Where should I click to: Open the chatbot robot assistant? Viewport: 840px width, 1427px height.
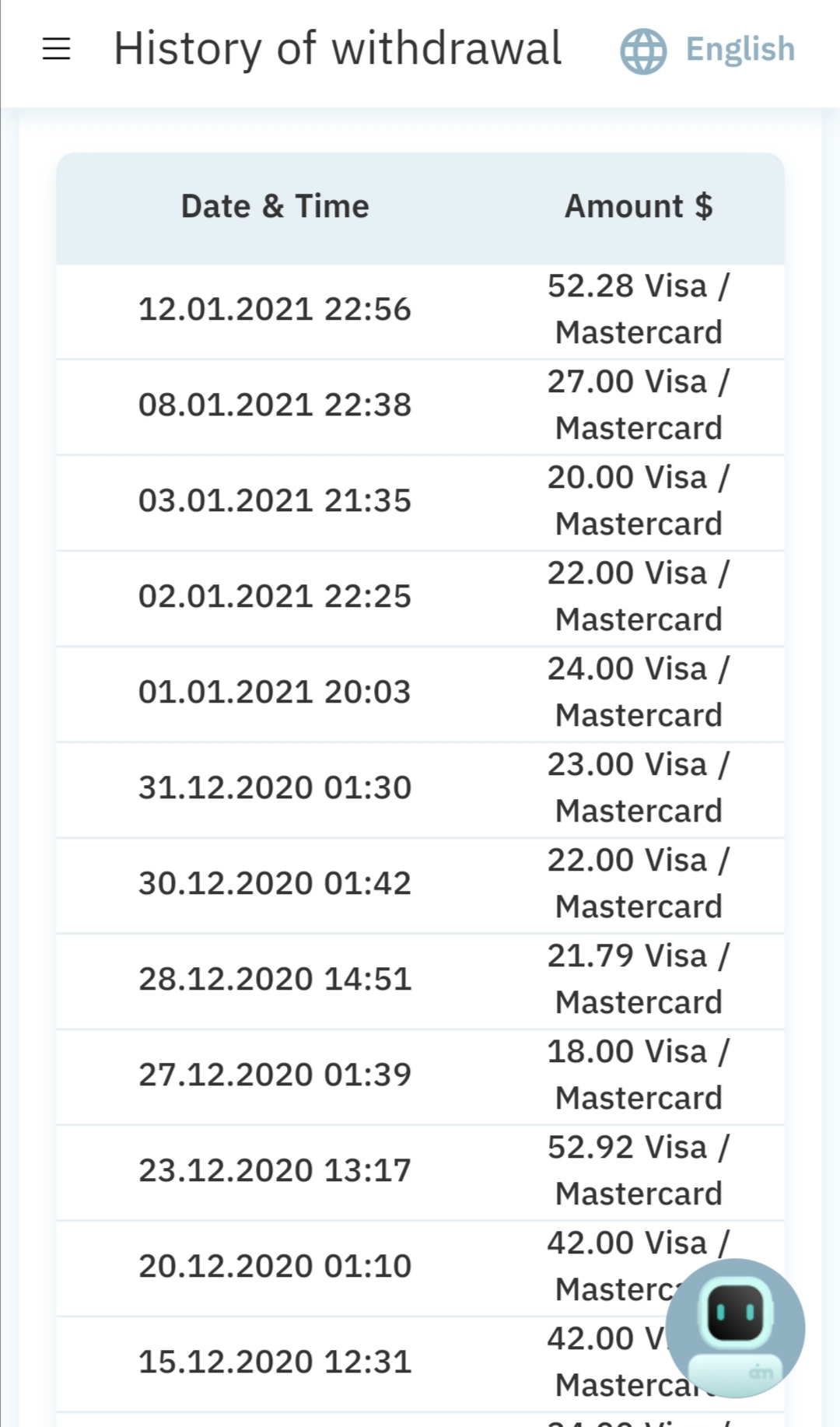(x=735, y=1327)
